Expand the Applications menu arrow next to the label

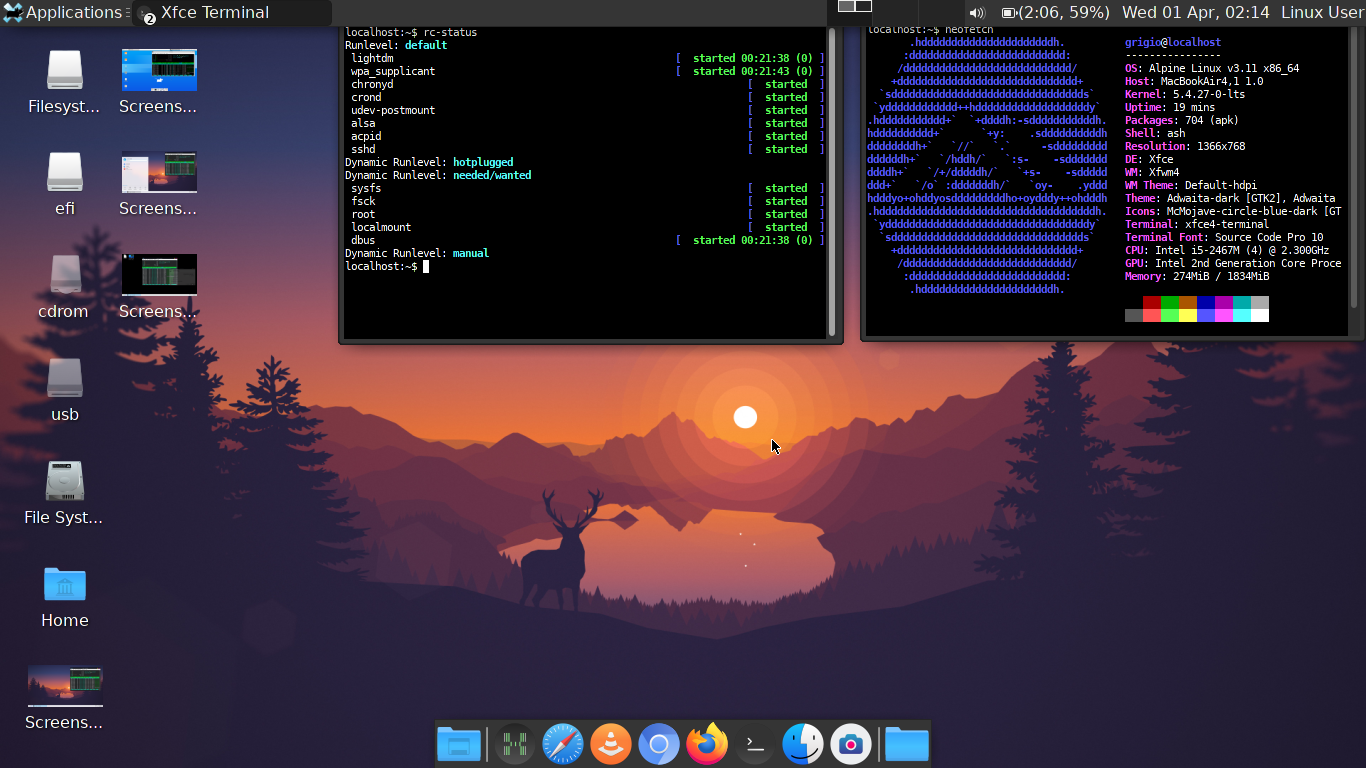129,13
